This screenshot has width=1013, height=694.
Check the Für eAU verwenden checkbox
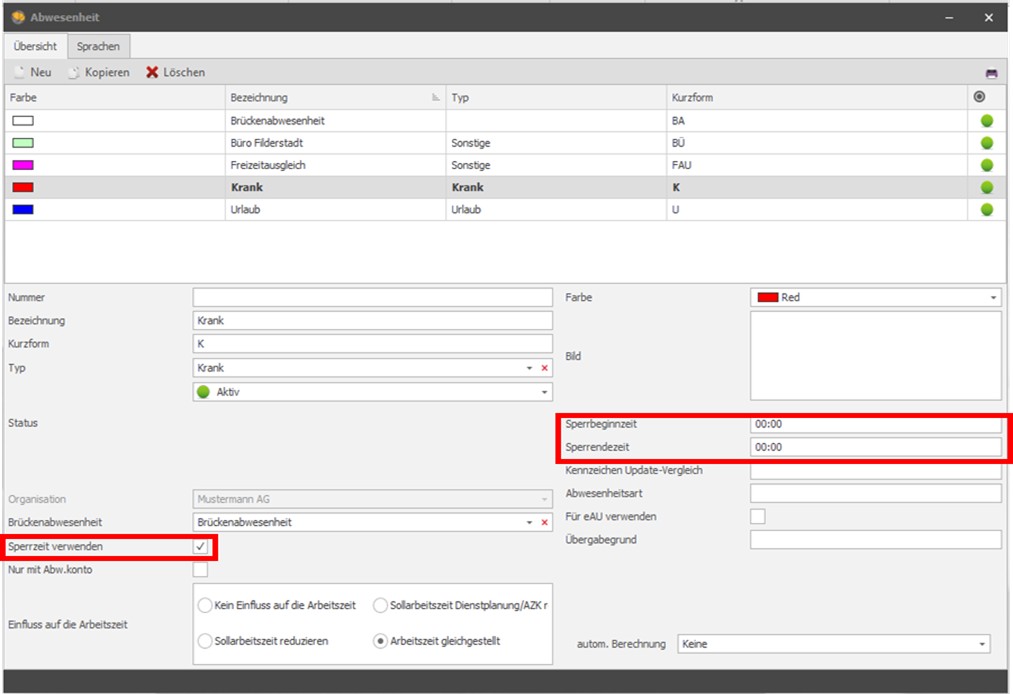(758, 516)
